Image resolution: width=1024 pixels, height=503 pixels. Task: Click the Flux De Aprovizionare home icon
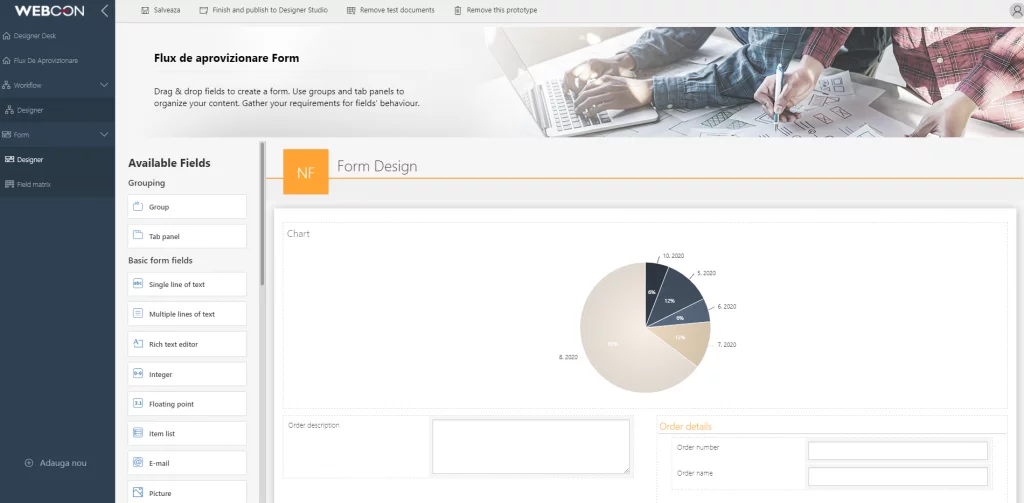(x=7, y=61)
